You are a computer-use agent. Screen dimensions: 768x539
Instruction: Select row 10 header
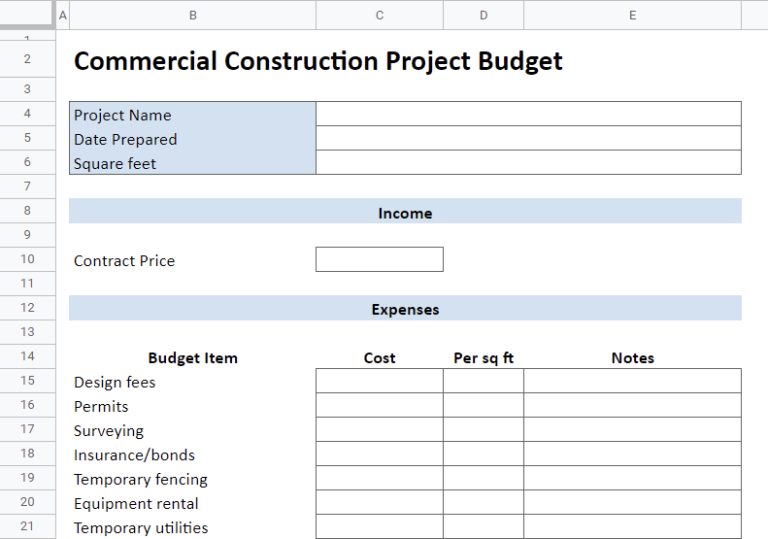27,260
